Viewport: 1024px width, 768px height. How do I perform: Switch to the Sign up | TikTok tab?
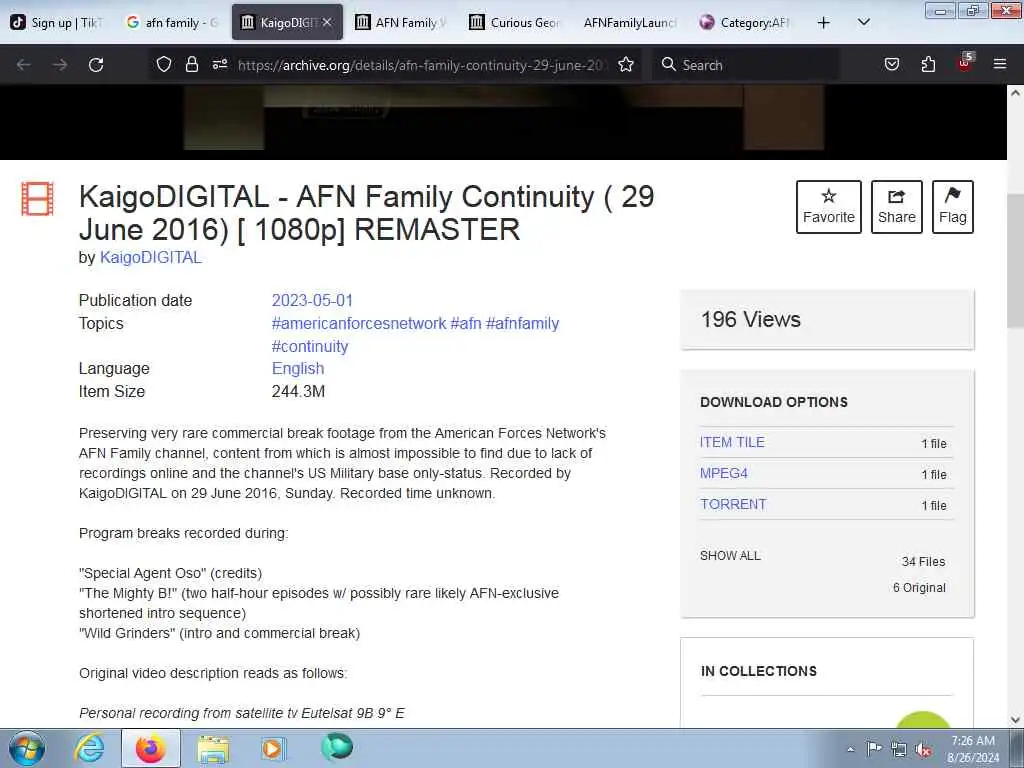click(x=57, y=22)
